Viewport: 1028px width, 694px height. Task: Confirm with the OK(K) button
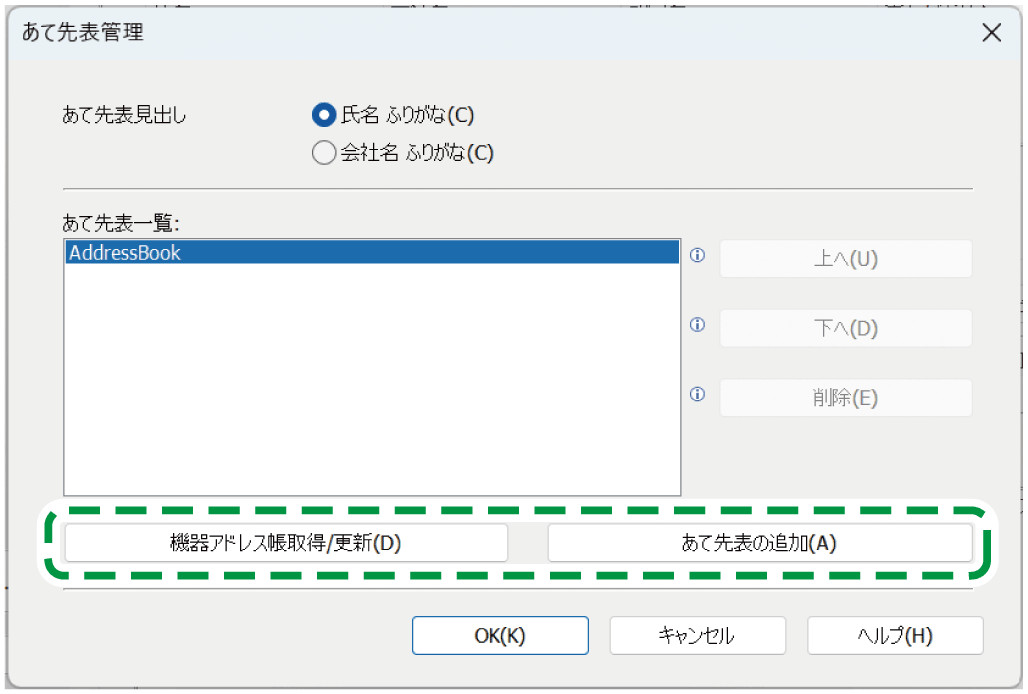(500, 635)
